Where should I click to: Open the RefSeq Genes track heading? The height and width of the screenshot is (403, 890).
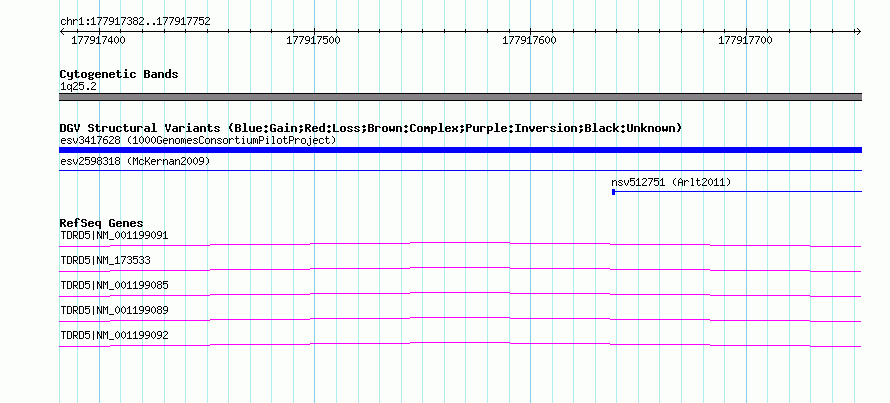coord(102,223)
